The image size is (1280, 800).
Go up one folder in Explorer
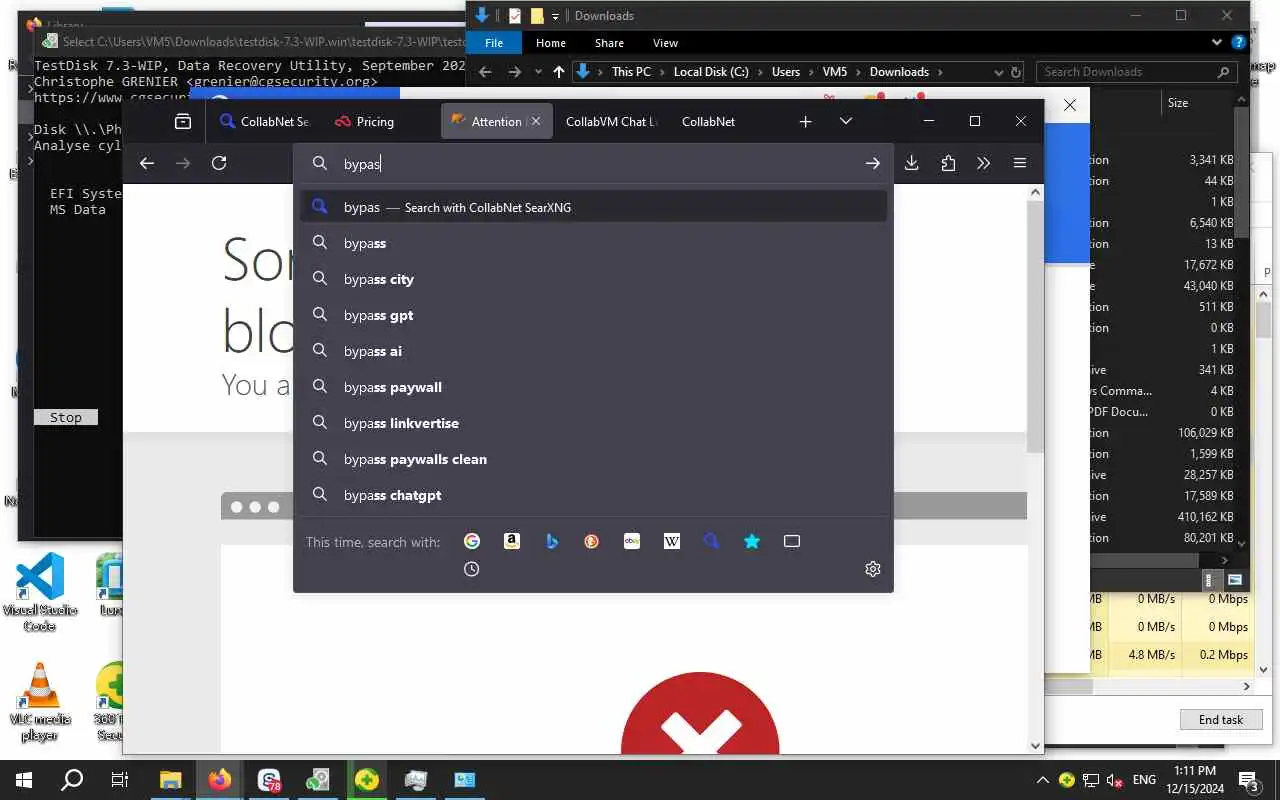point(558,72)
